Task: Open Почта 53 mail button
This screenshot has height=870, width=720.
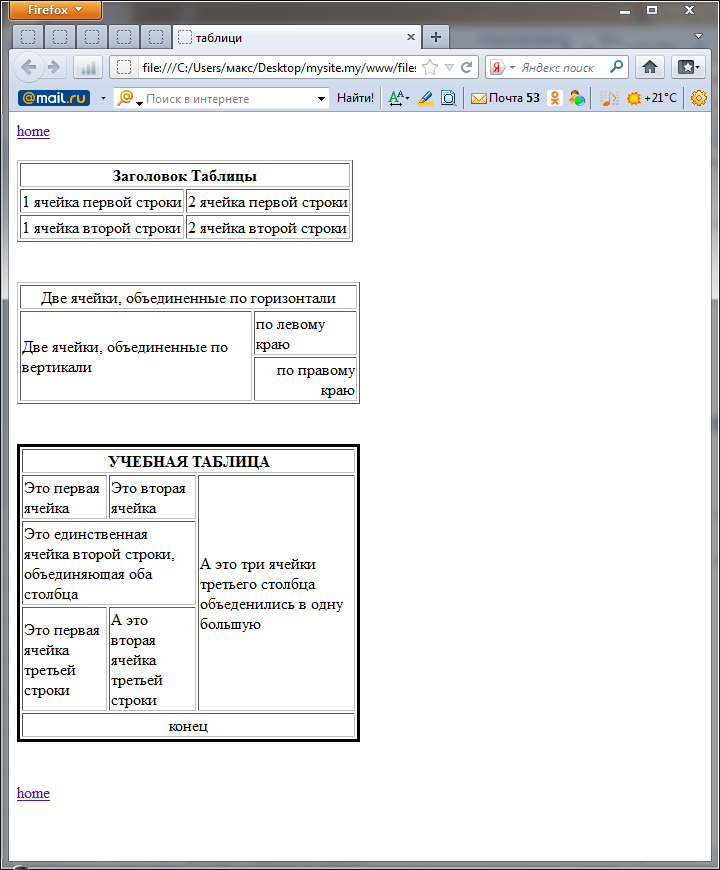Action: (x=505, y=98)
